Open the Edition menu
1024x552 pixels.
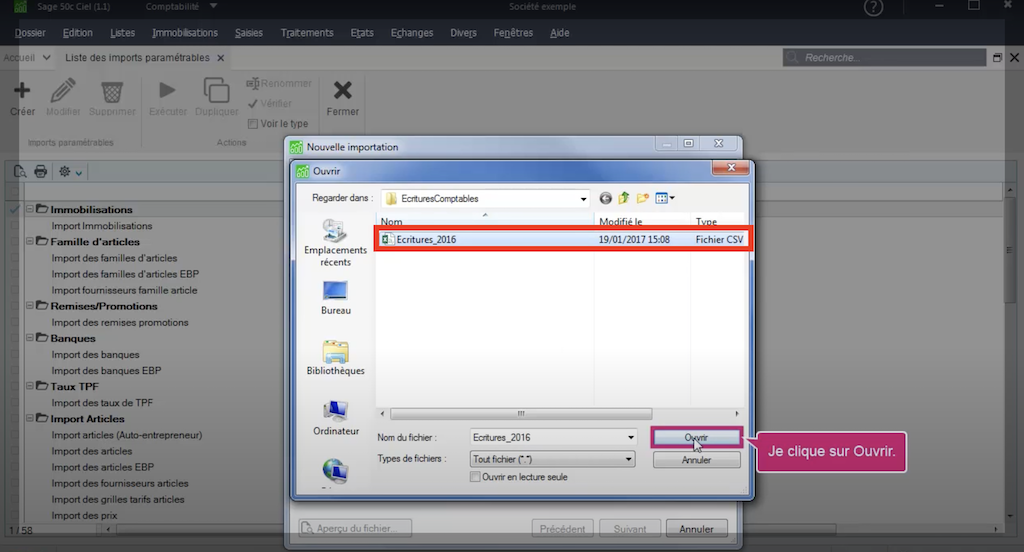(78, 33)
